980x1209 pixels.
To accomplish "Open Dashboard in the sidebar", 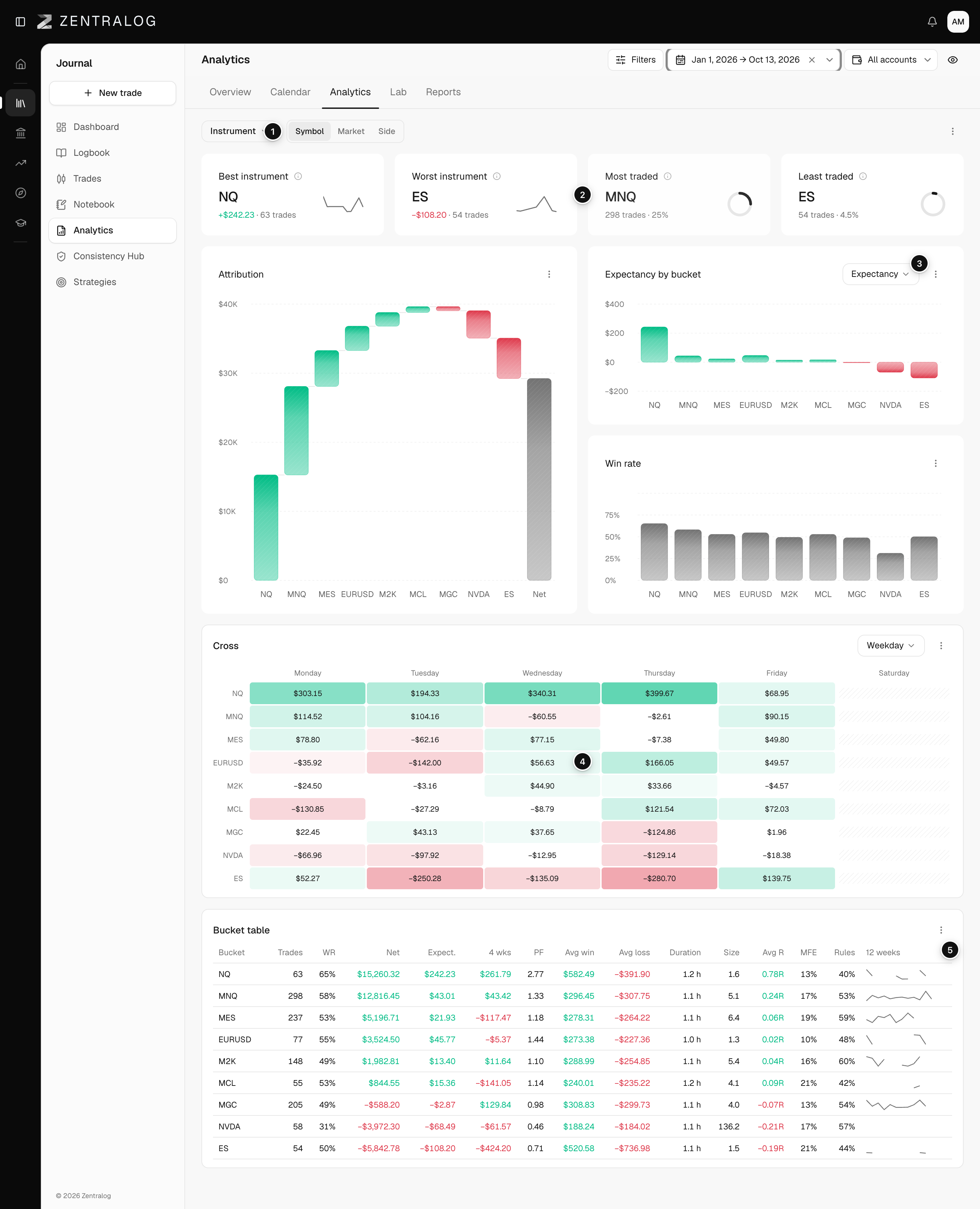I will [112, 127].
